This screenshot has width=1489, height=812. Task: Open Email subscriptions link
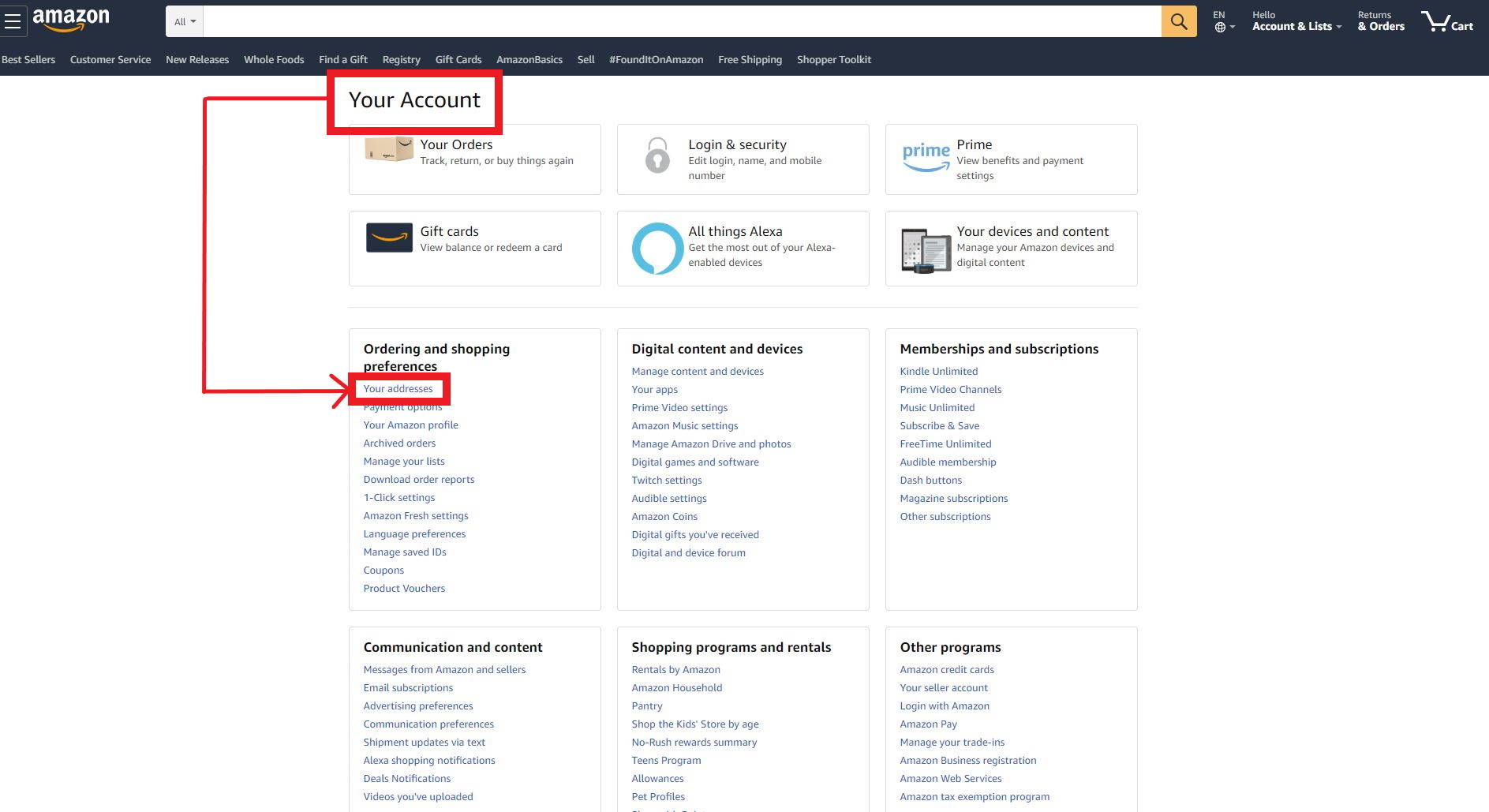pos(408,687)
